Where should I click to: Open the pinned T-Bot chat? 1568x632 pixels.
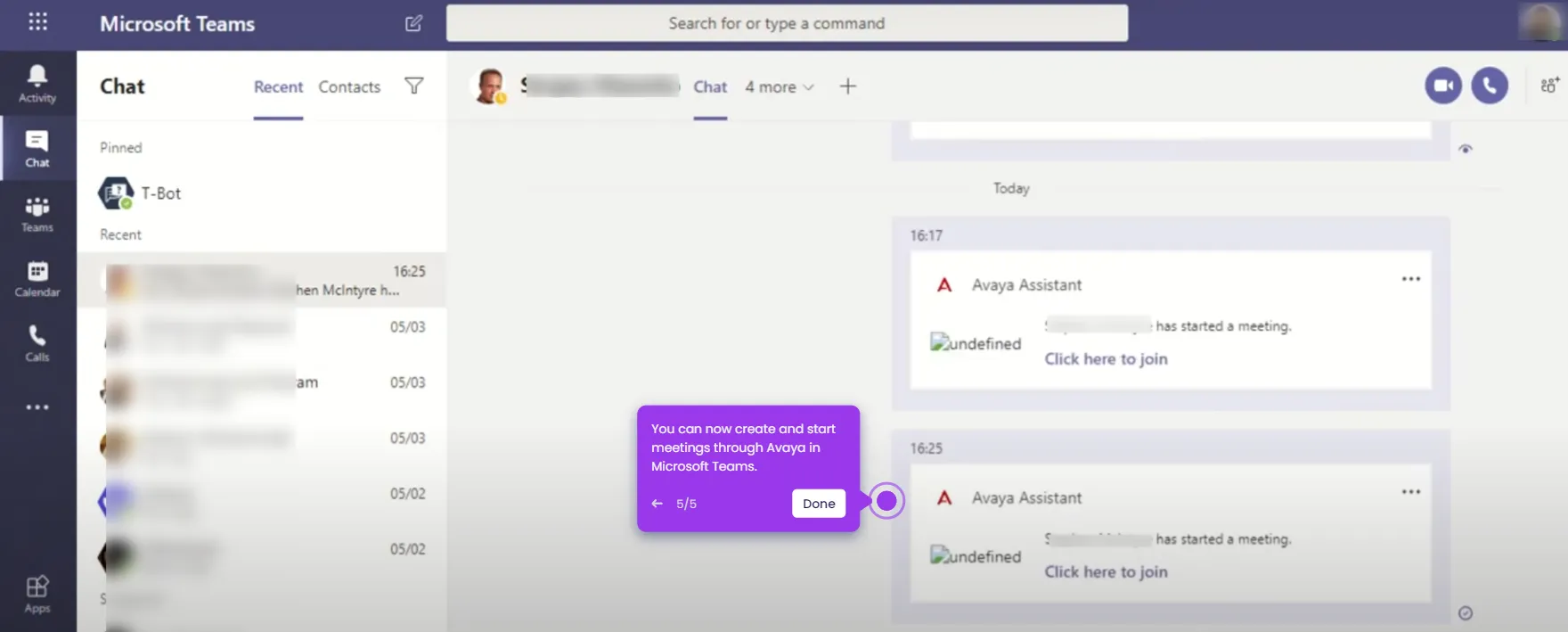click(x=262, y=193)
